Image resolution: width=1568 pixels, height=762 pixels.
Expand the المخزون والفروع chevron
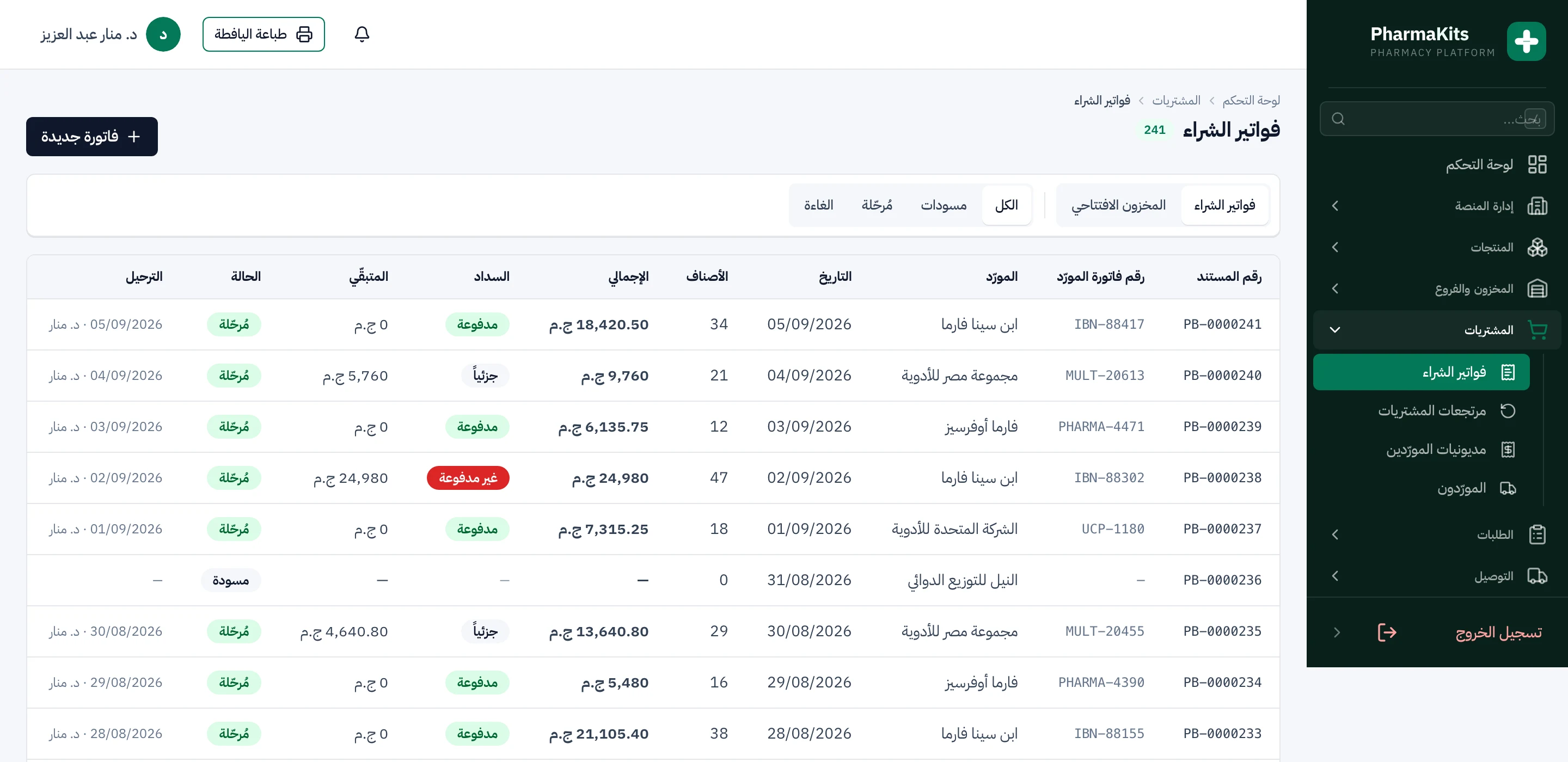[1335, 288]
